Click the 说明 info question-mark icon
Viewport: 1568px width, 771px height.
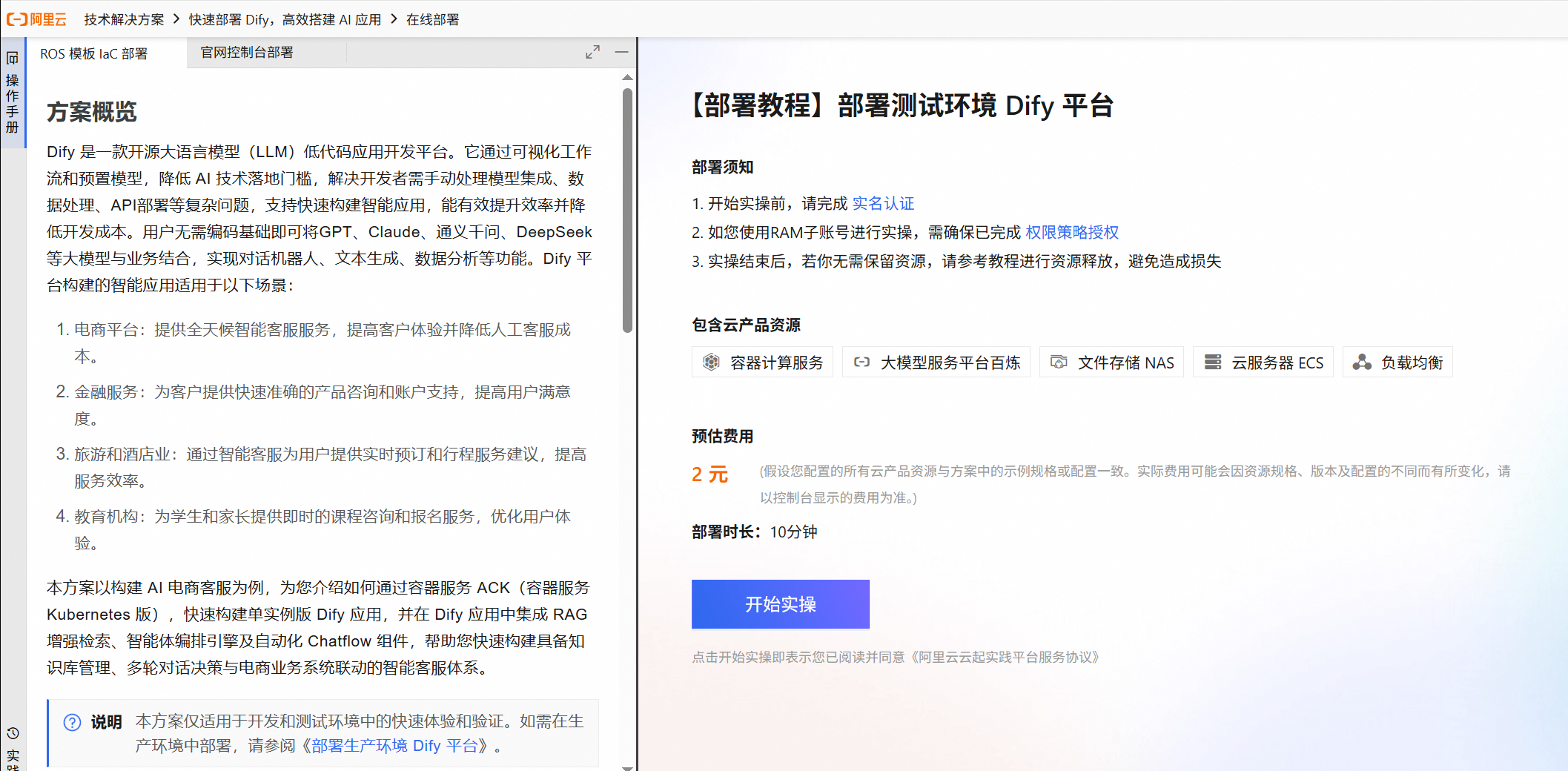72,722
